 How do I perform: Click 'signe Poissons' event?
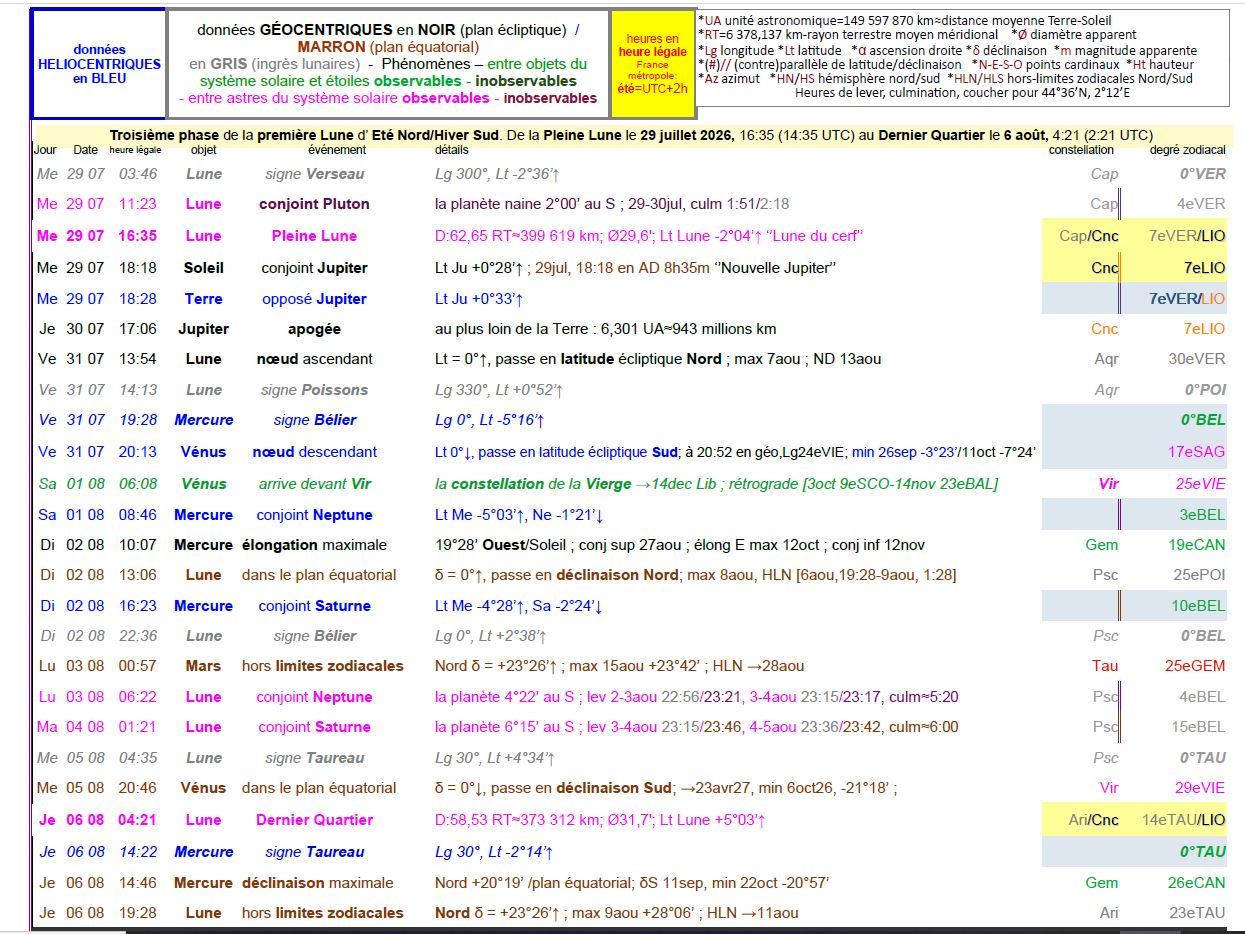pyautogui.click(x=315, y=390)
